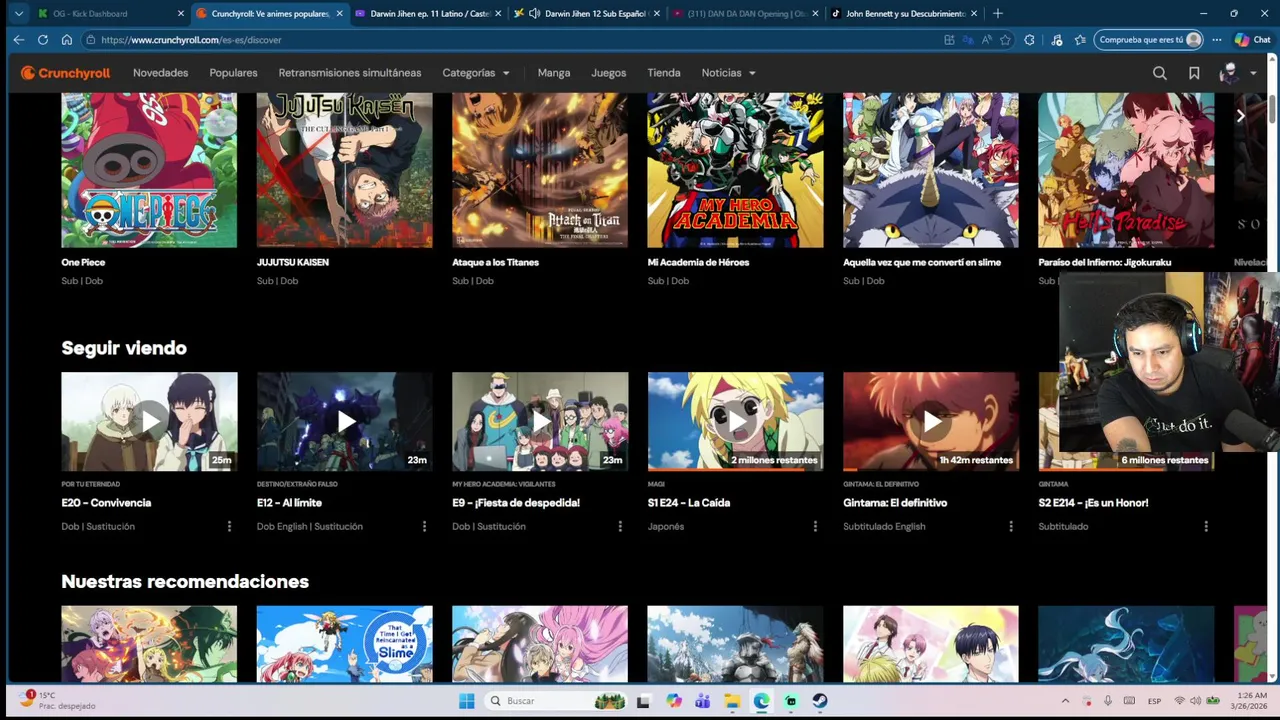Add this page to favorites star
1280x720 pixels.
pyautogui.click(x=1005, y=40)
